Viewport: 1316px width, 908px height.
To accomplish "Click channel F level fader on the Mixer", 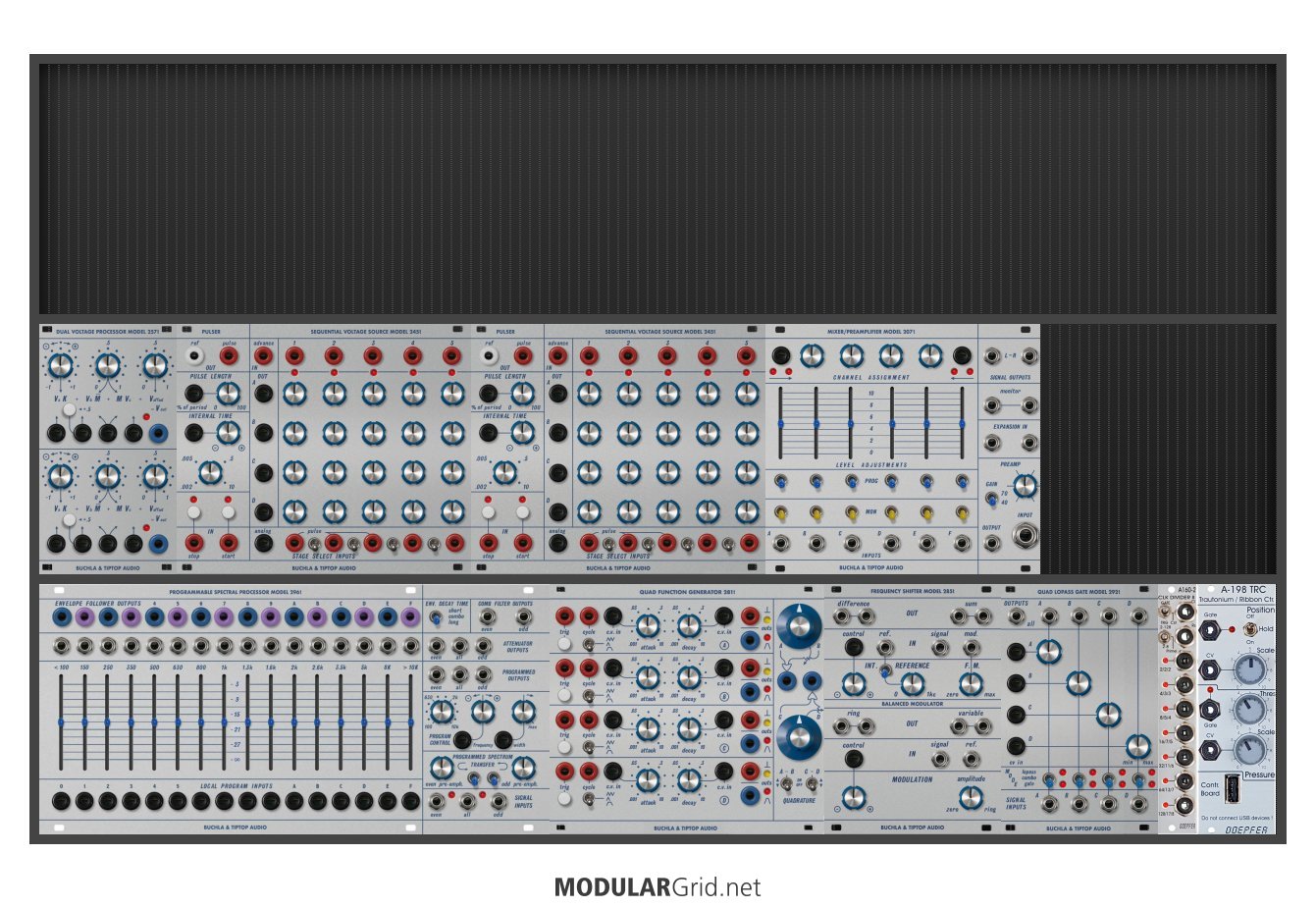I will pyautogui.click(x=962, y=423).
